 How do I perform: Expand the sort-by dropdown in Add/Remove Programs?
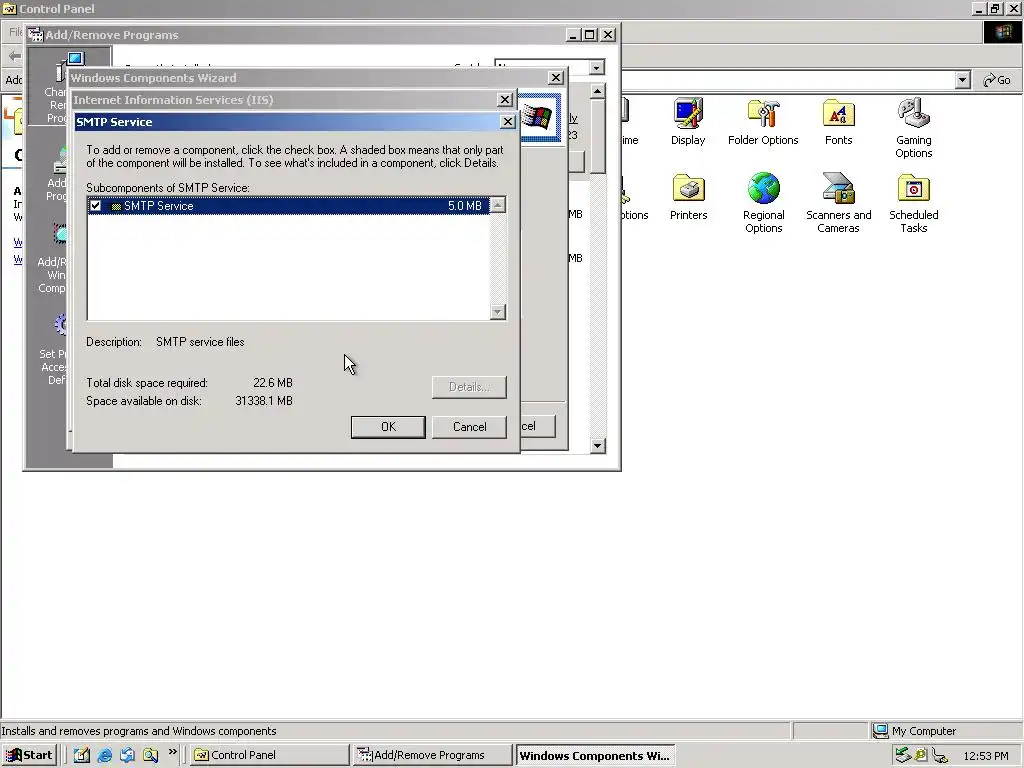(x=596, y=67)
